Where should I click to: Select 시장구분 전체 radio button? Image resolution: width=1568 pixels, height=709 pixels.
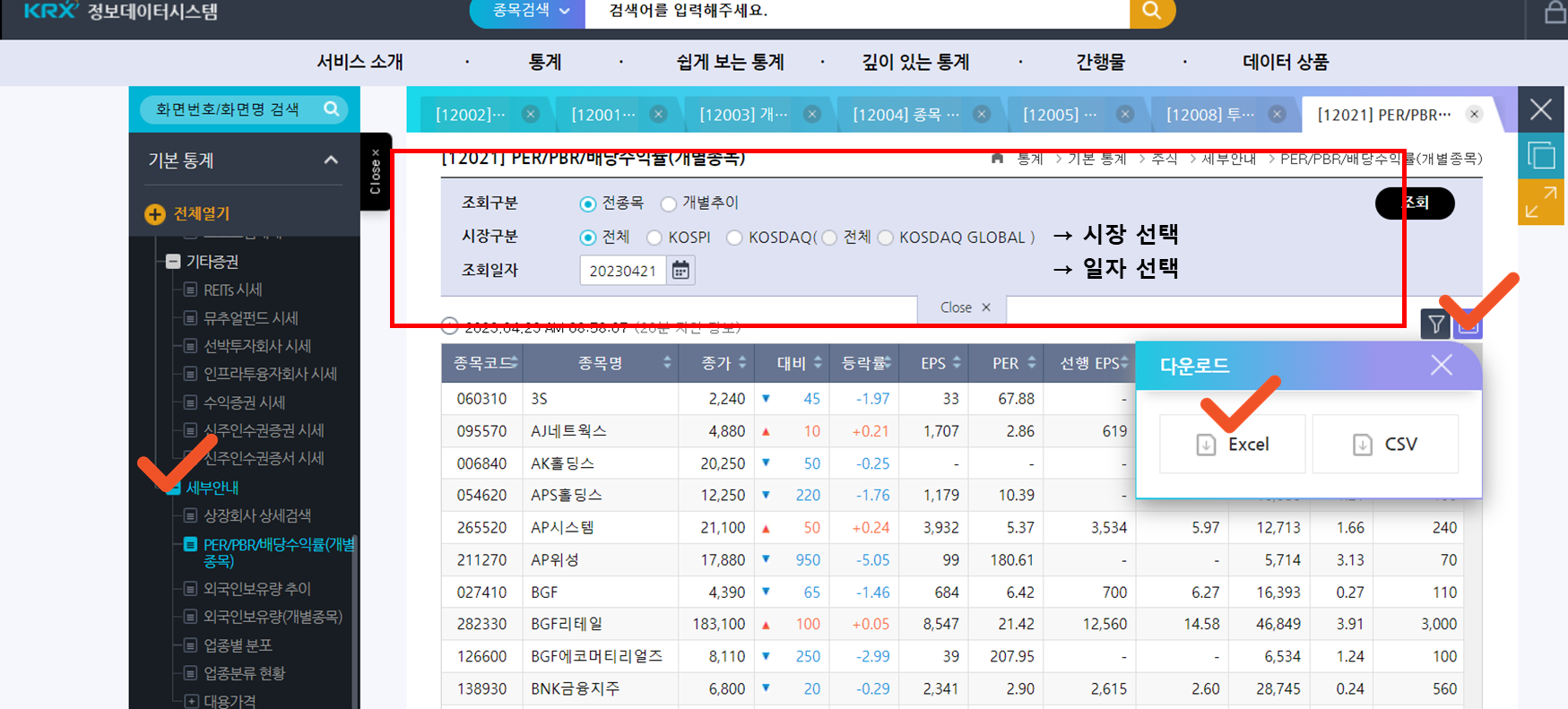588,238
